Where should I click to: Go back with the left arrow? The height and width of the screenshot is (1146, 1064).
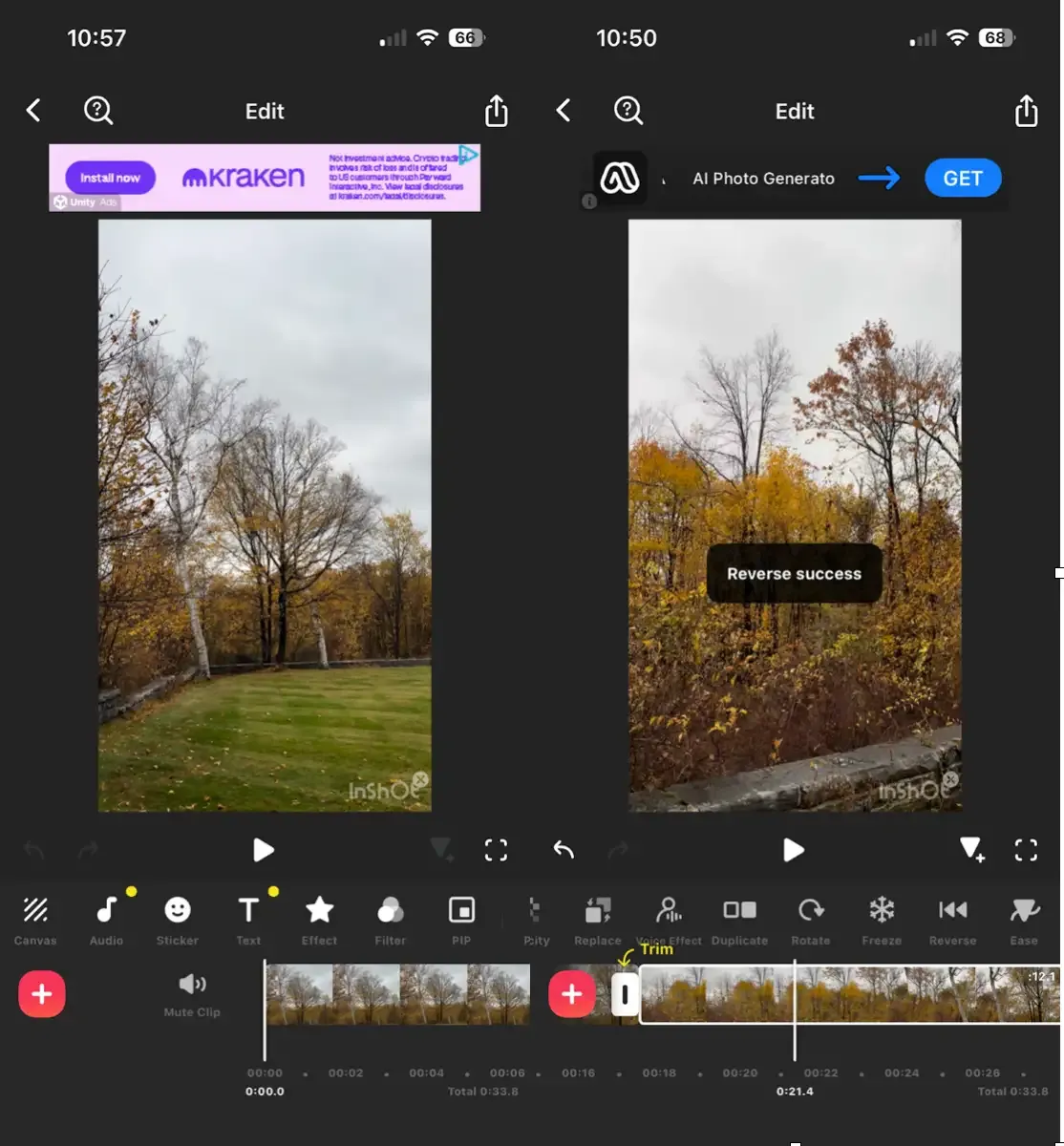pos(33,110)
